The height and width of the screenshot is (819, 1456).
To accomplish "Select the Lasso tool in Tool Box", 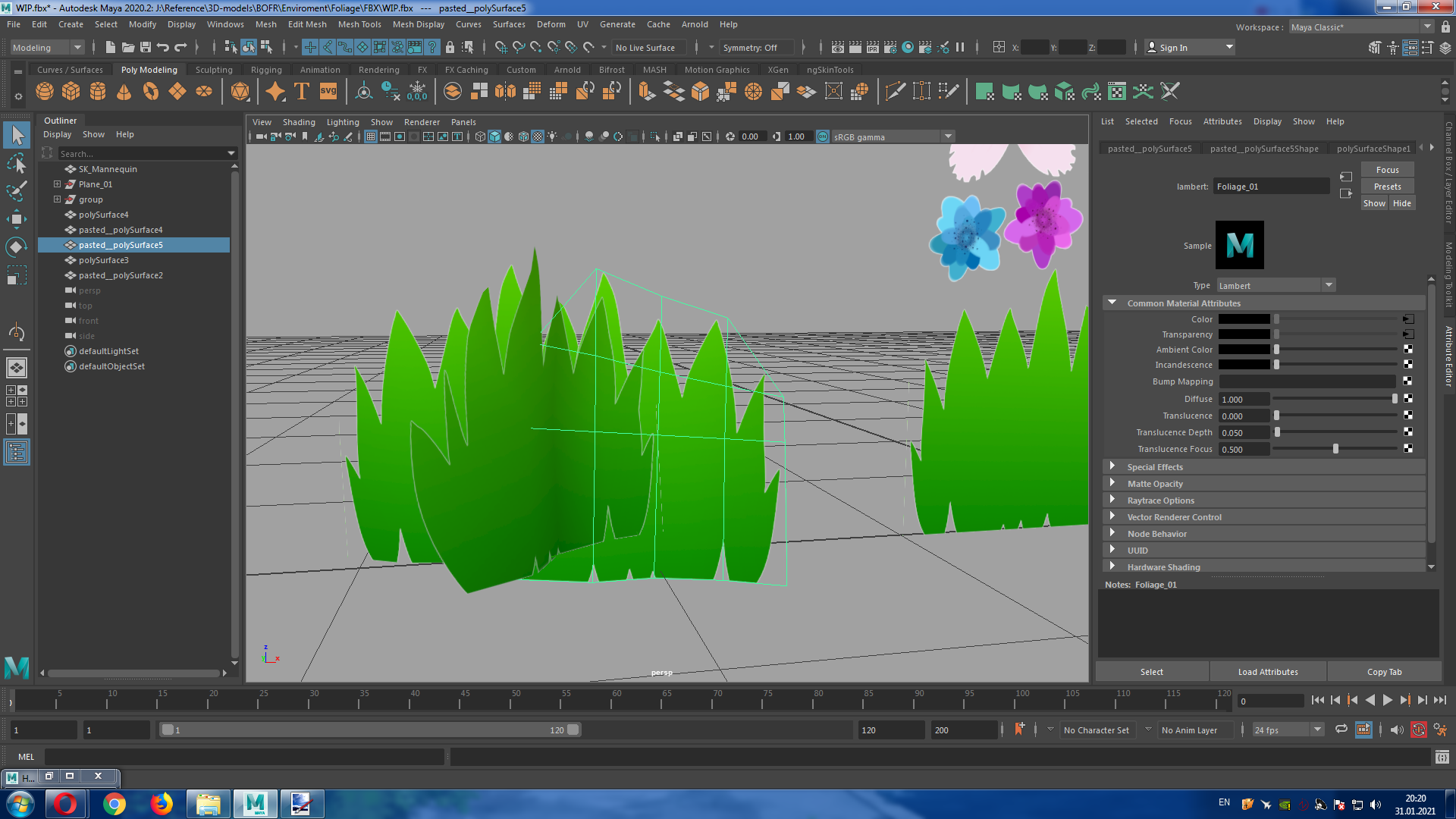I will [16, 163].
